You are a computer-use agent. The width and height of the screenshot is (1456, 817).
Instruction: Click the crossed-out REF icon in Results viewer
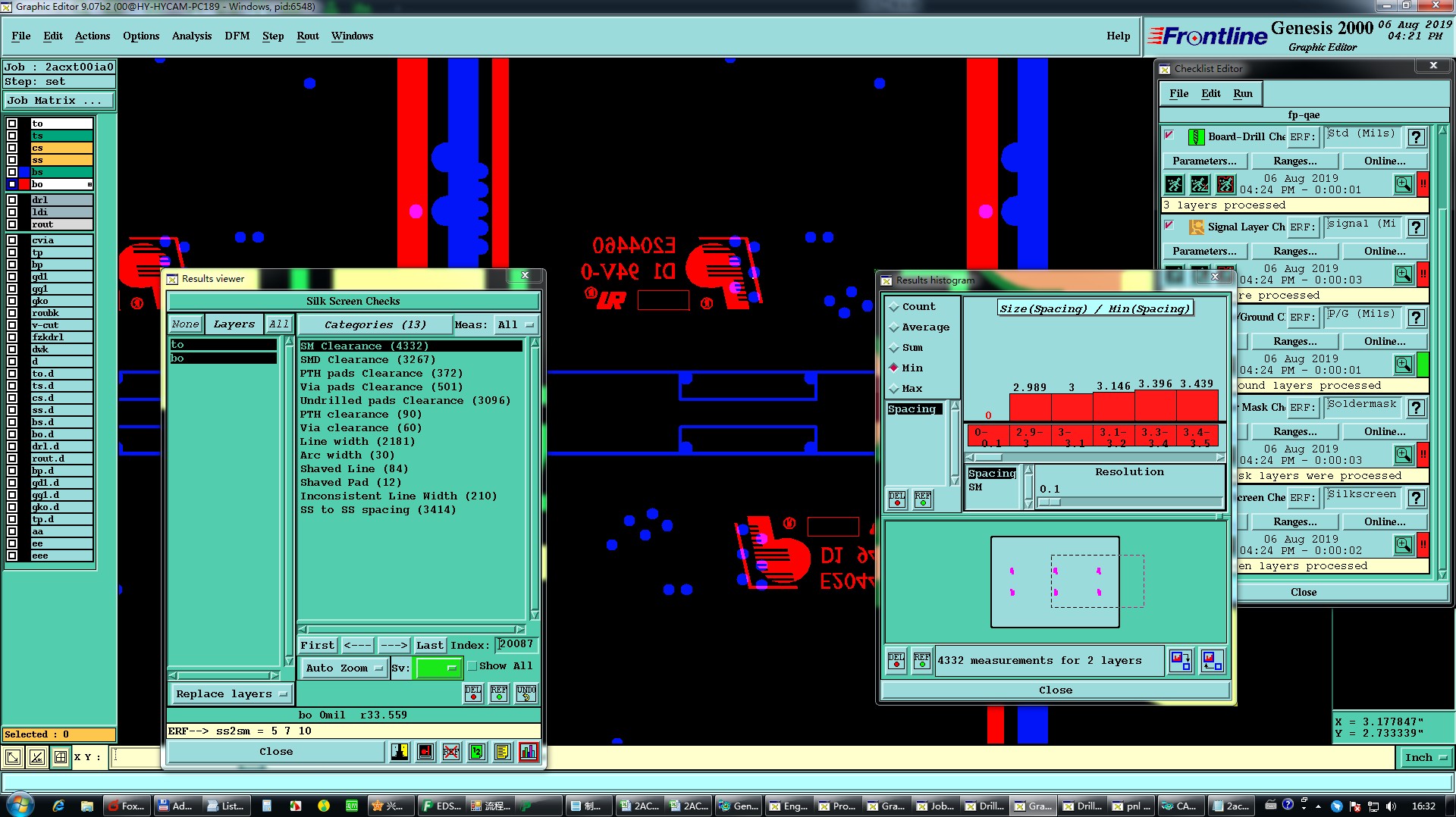pos(451,752)
